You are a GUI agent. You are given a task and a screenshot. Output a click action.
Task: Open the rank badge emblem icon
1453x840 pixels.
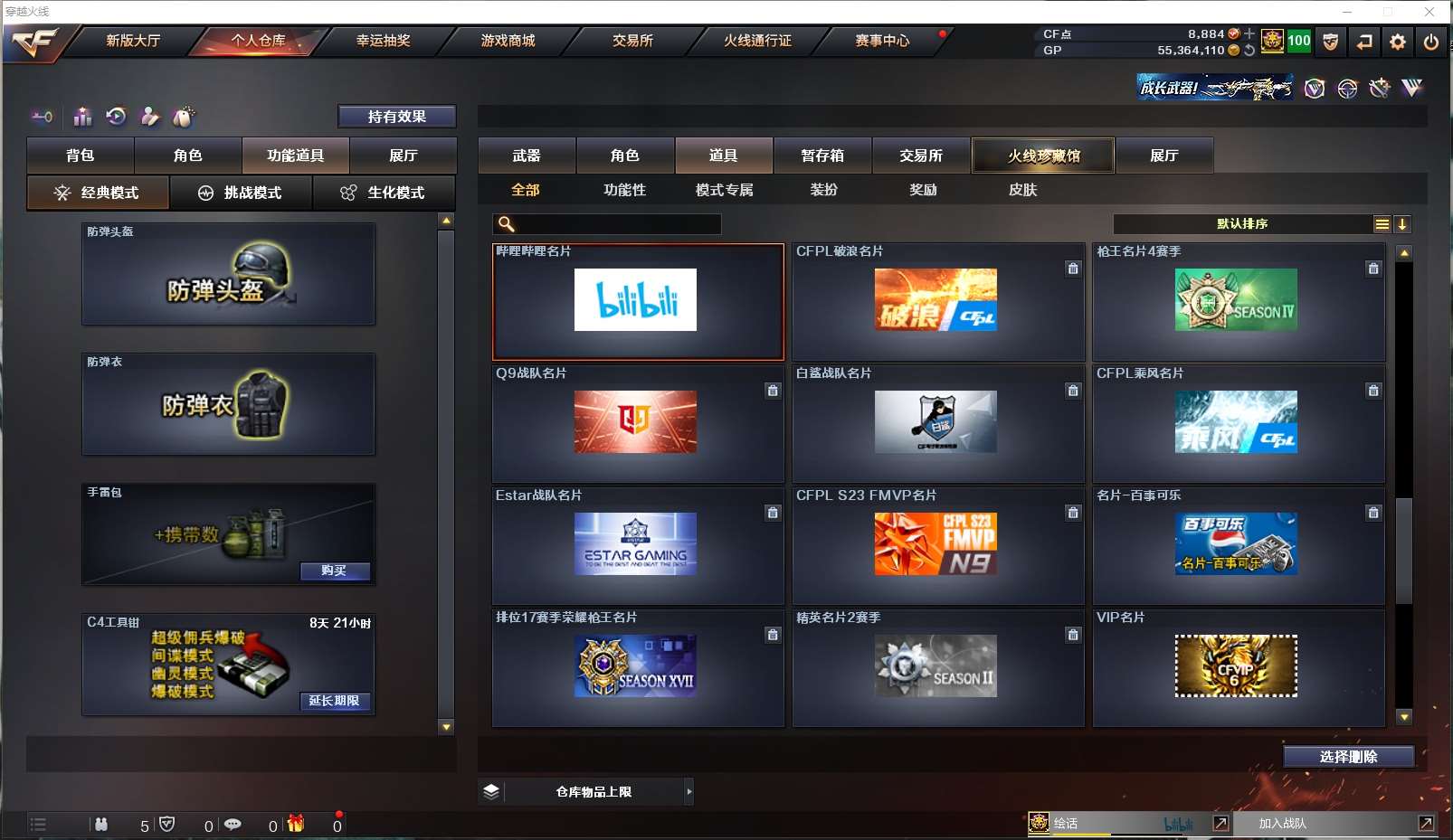coord(1272,41)
